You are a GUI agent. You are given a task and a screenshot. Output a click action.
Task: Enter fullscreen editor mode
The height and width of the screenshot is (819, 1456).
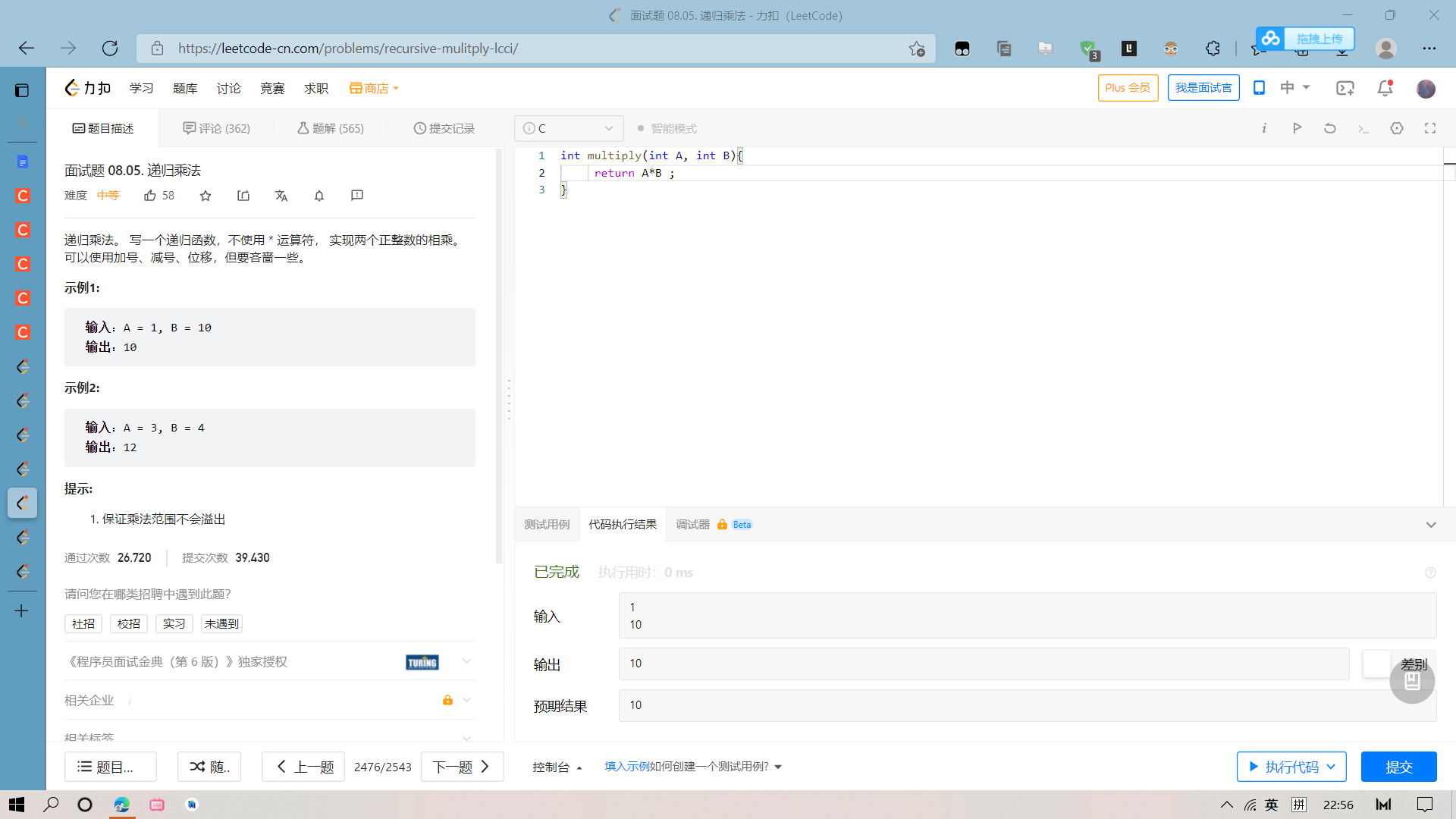click(1430, 128)
